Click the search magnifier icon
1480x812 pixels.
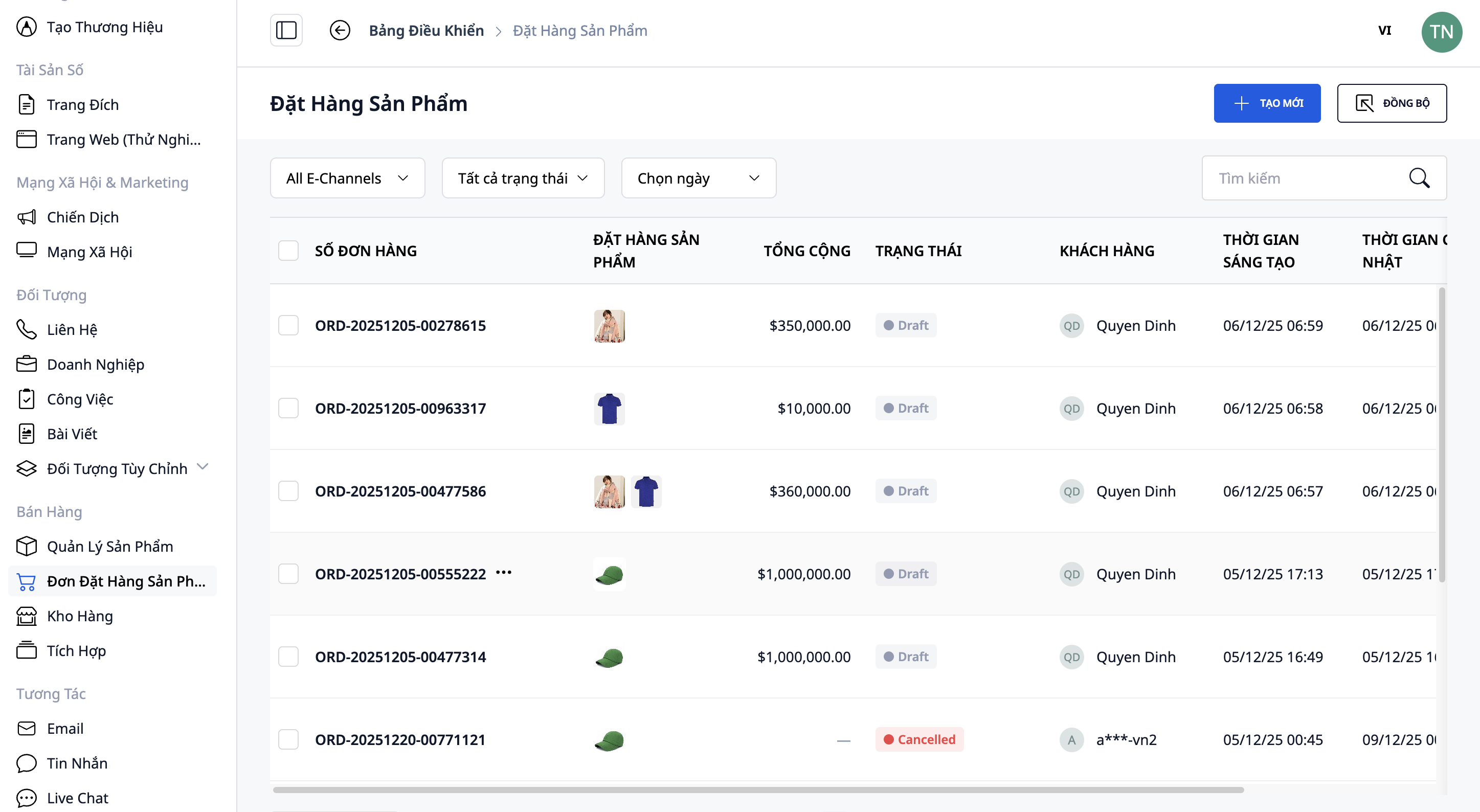(x=1419, y=178)
